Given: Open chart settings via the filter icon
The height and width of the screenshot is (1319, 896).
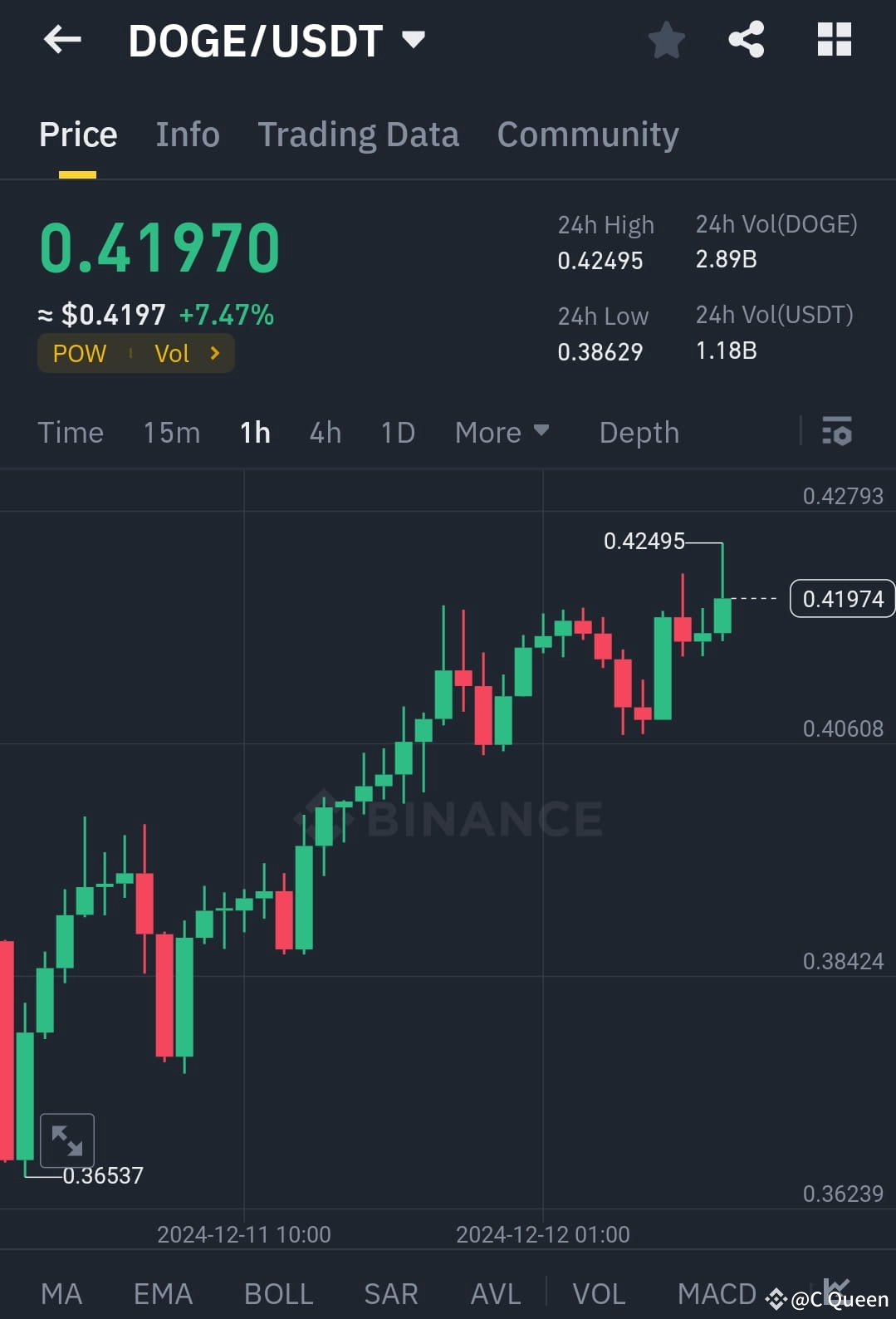Looking at the screenshot, I should [x=838, y=432].
